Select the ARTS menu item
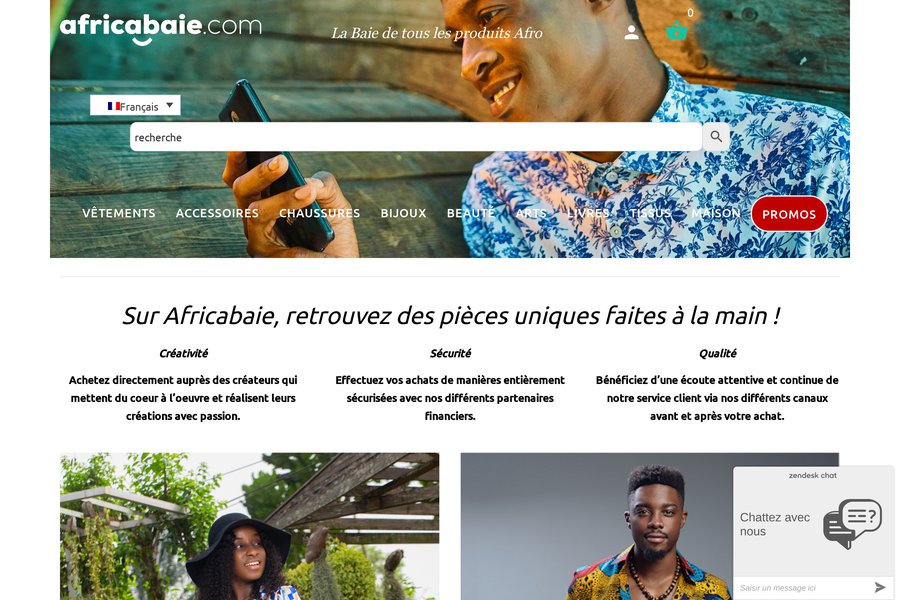The height and width of the screenshot is (600, 900). 531,213
